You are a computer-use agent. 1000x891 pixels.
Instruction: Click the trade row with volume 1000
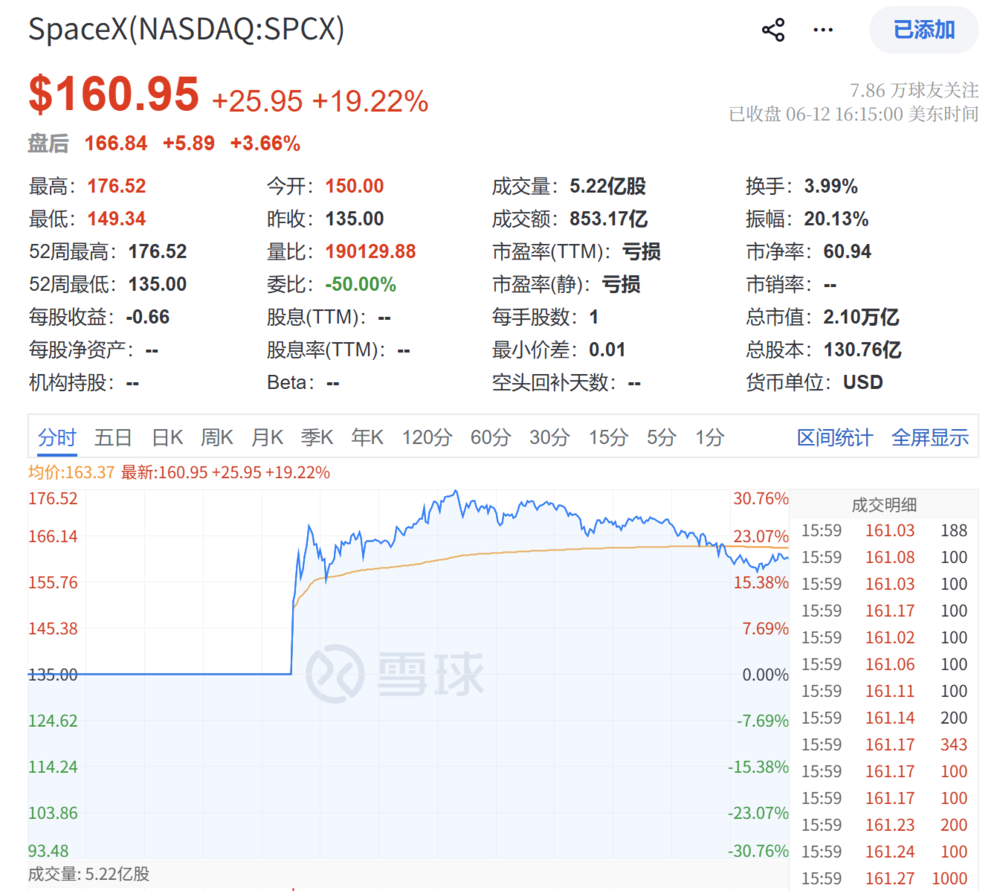884,878
